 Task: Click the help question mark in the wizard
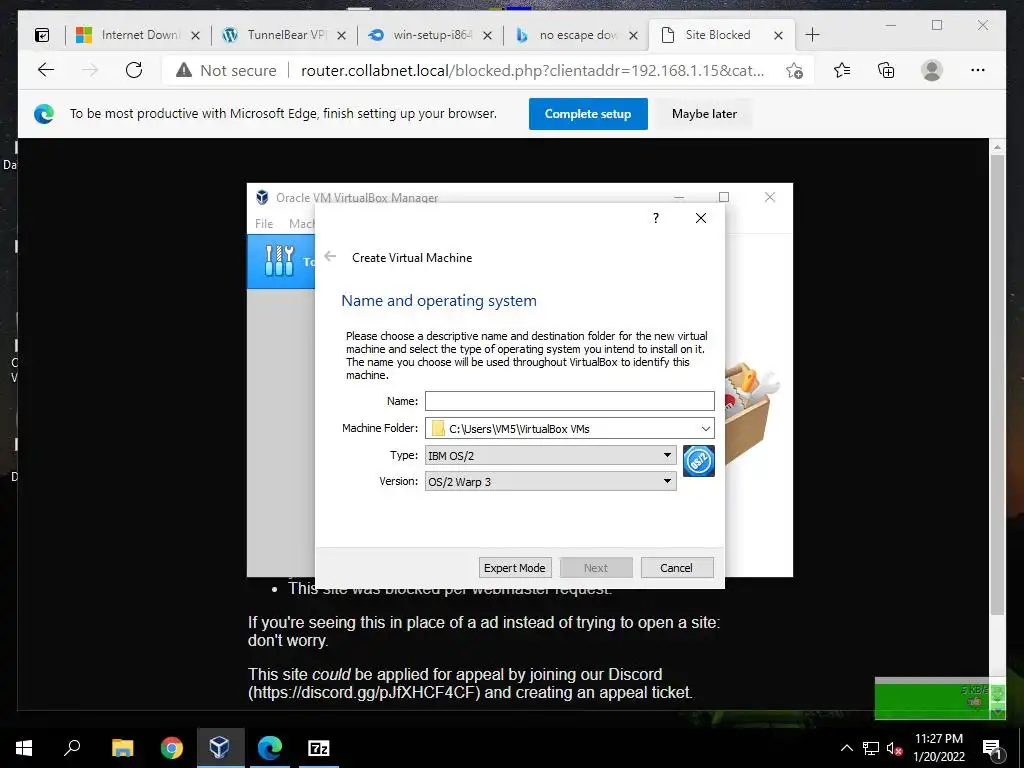(656, 218)
